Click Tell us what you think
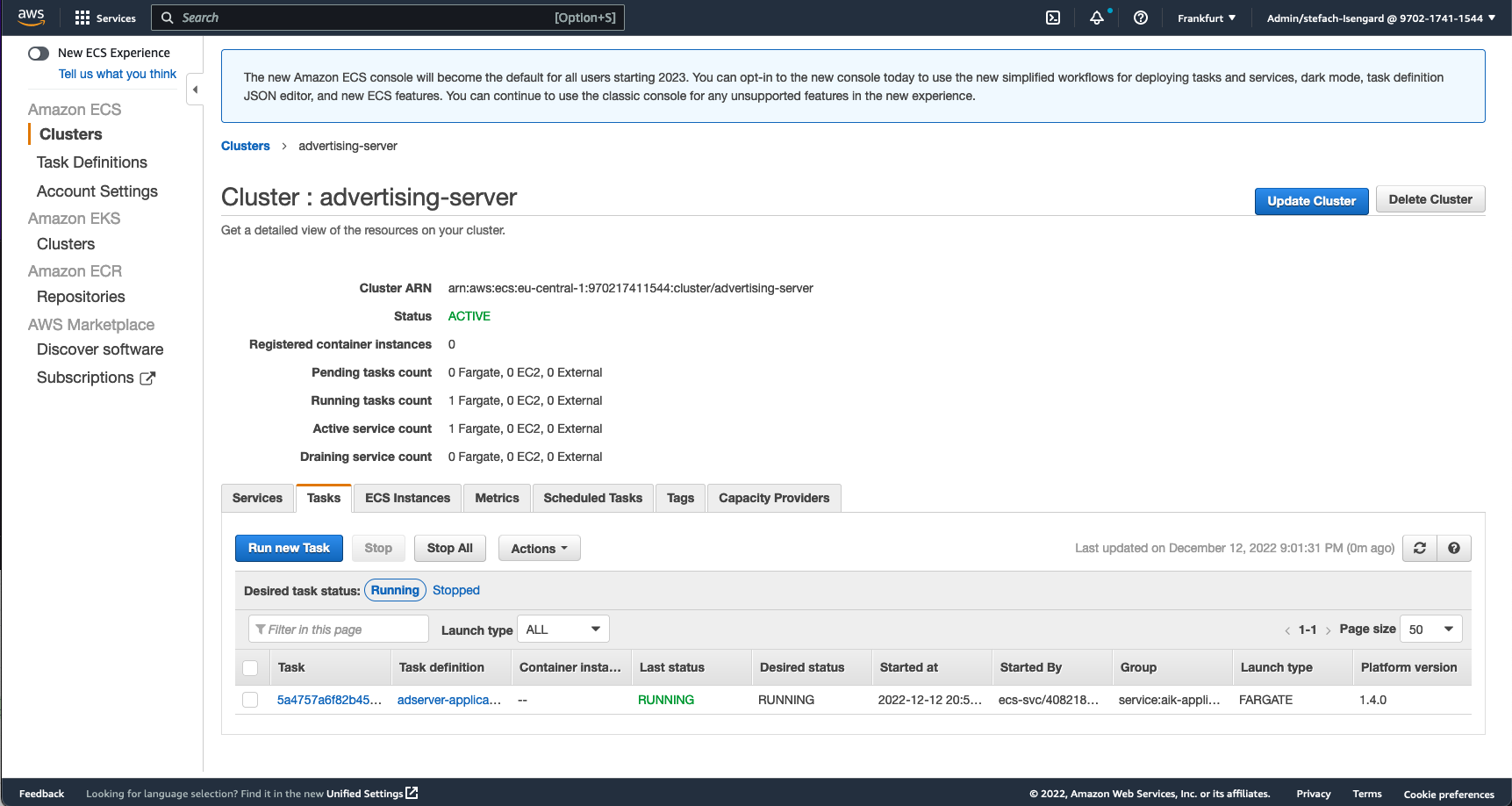Viewport: 1512px width, 806px height. click(118, 74)
